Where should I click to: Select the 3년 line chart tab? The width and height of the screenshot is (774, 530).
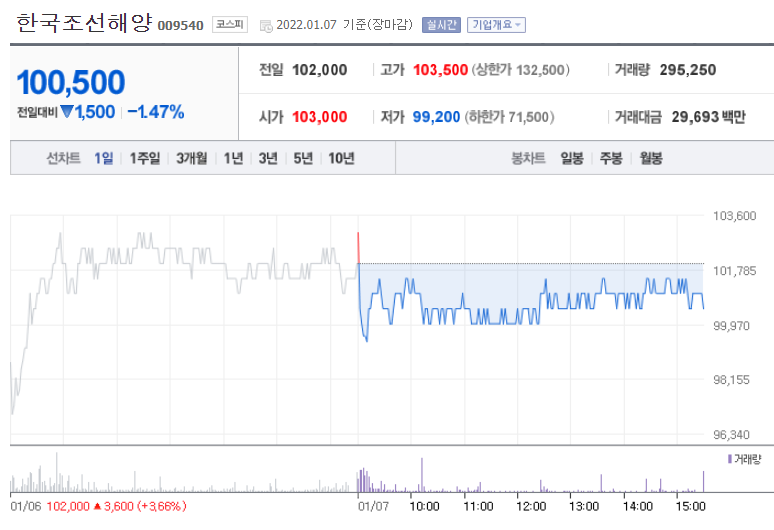coord(268,158)
